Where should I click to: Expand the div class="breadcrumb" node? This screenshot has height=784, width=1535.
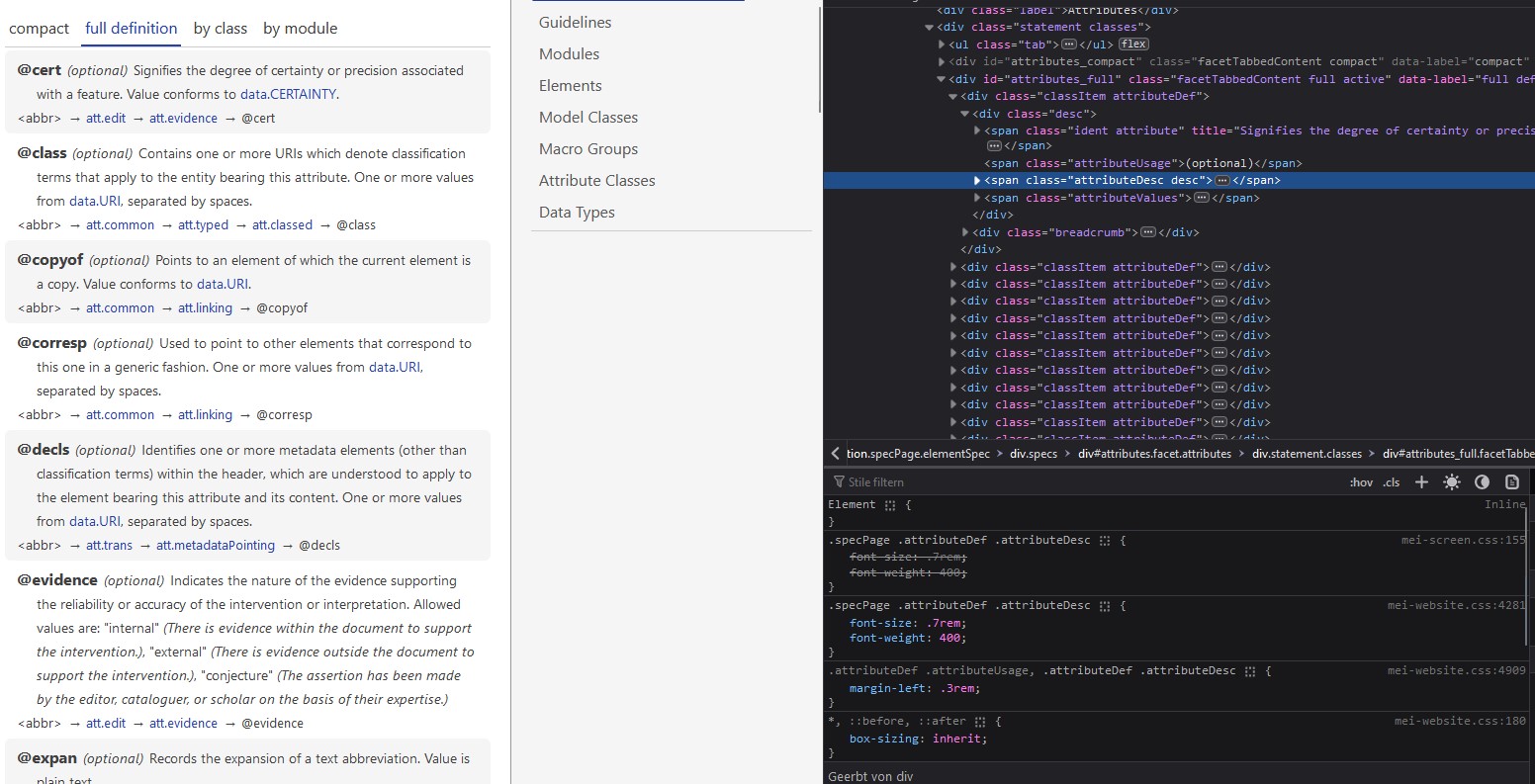(965, 232)
